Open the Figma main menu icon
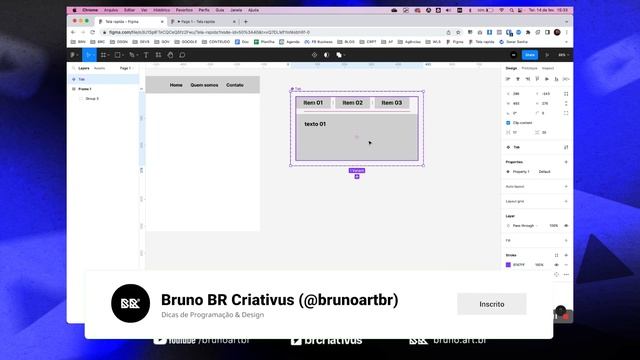 pyautogui.click(x=73, y=55)
